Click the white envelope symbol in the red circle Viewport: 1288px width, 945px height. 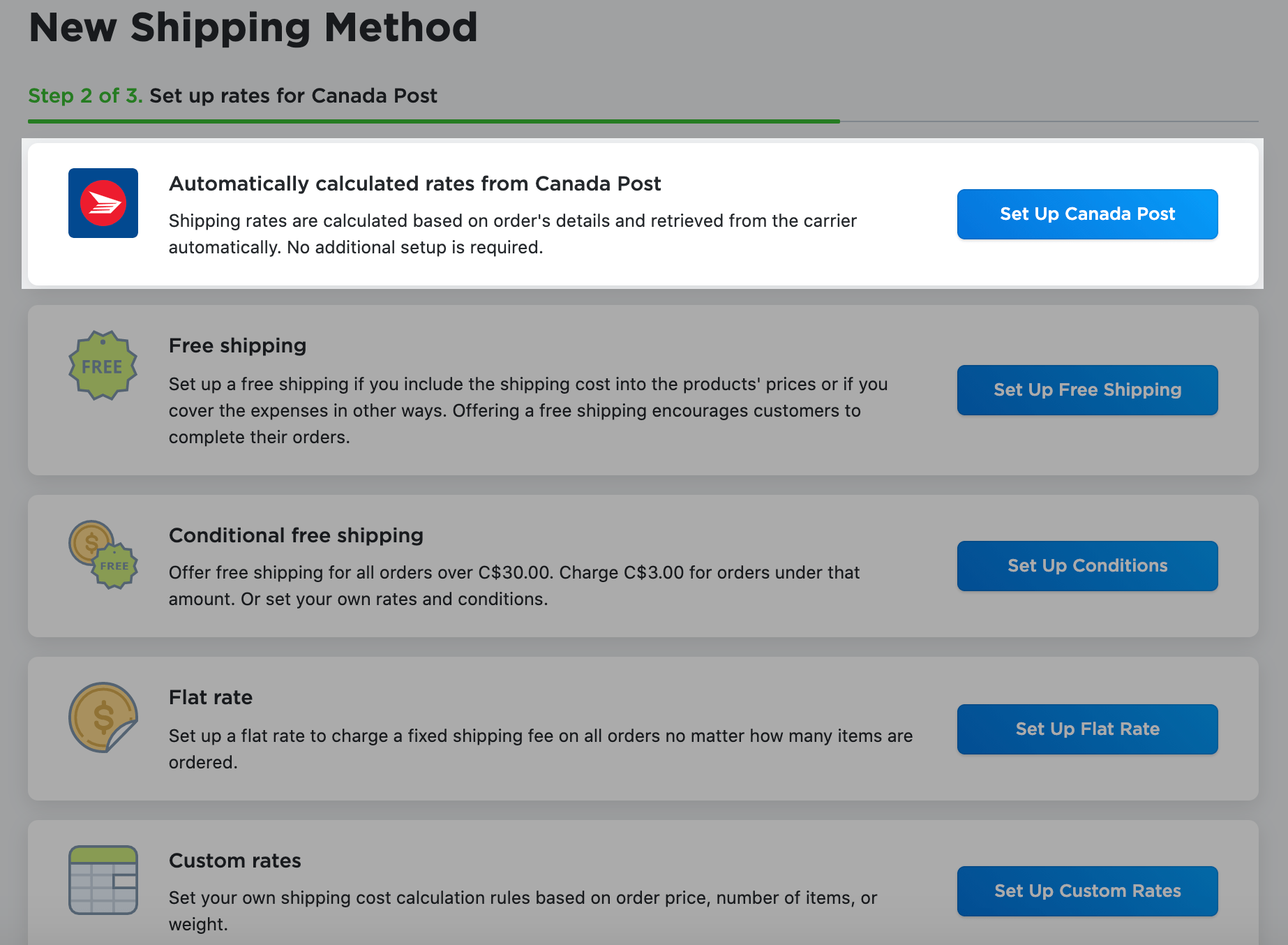coord(103,203)
